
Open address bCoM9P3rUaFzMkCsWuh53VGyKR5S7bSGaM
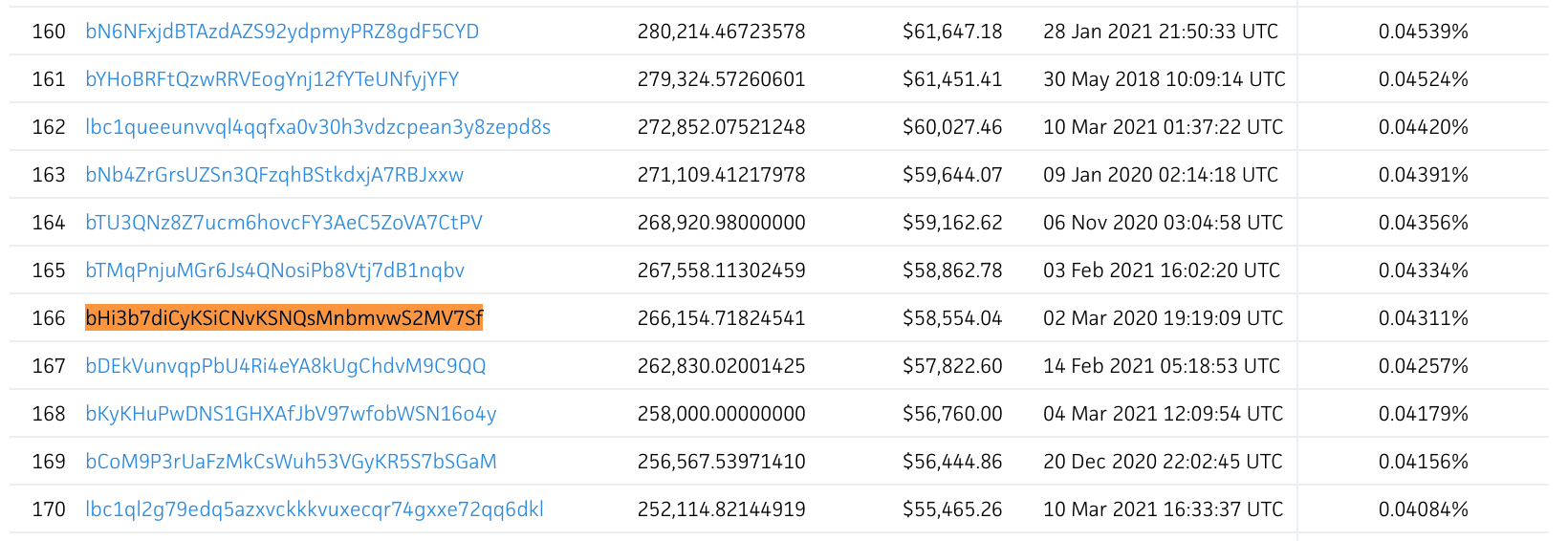coord(291,462)
